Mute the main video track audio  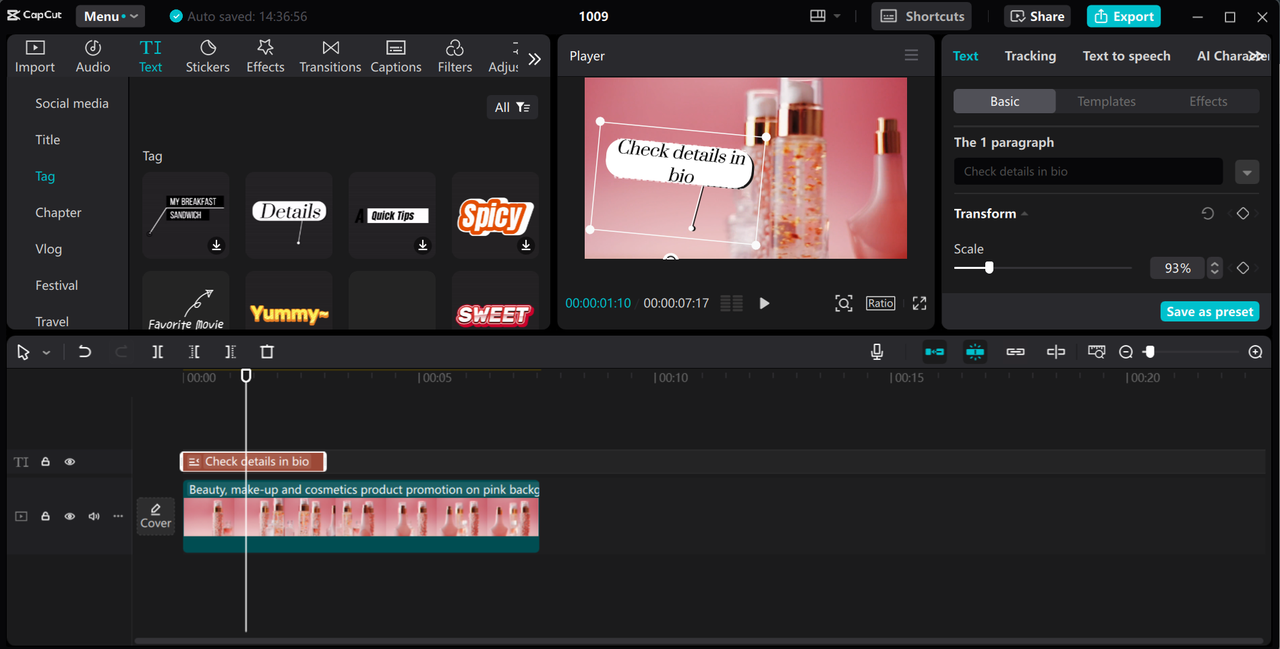[x=94, y=517]
